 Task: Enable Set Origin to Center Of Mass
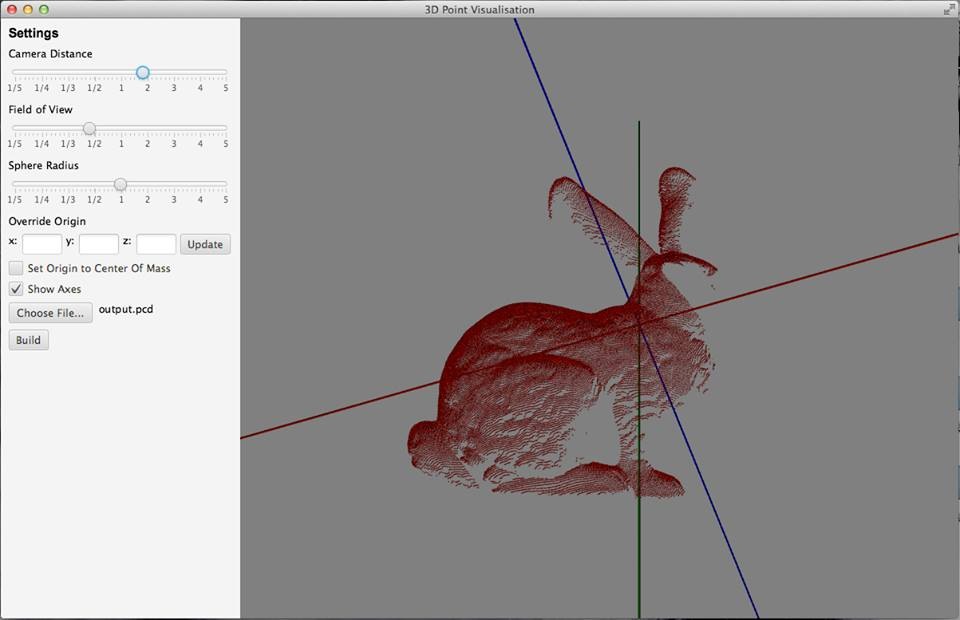tap(16, 268)
